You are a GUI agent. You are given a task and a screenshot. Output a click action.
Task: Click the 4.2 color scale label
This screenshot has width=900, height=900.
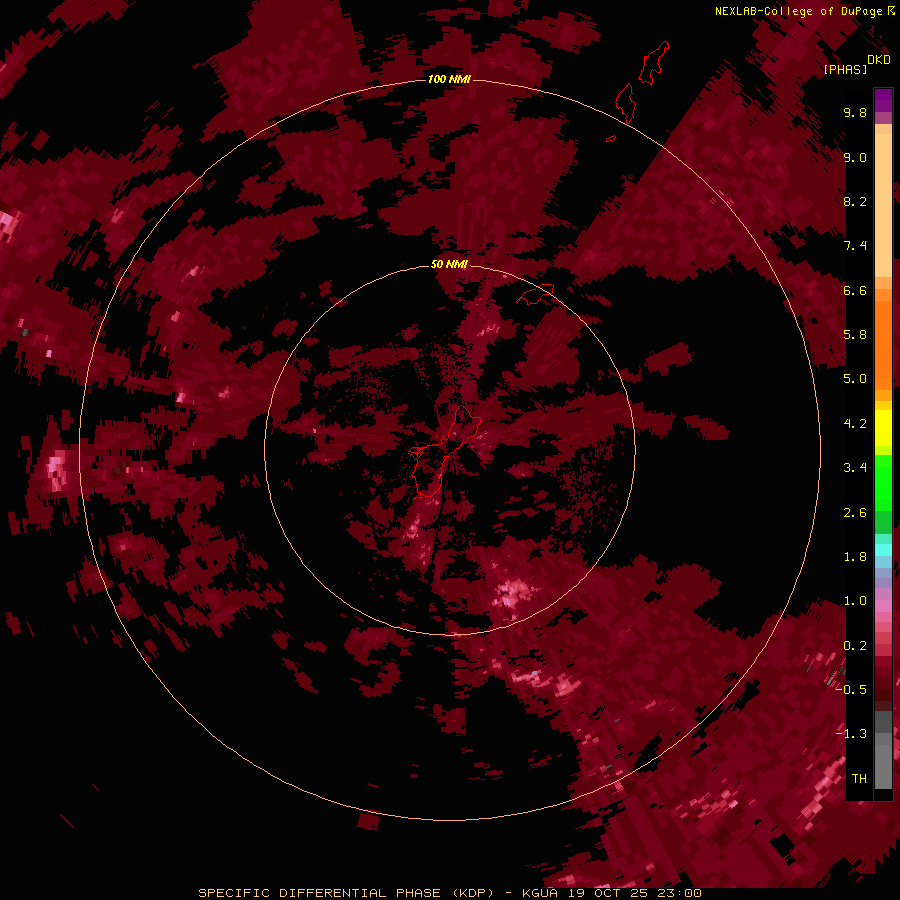point(855,424)
